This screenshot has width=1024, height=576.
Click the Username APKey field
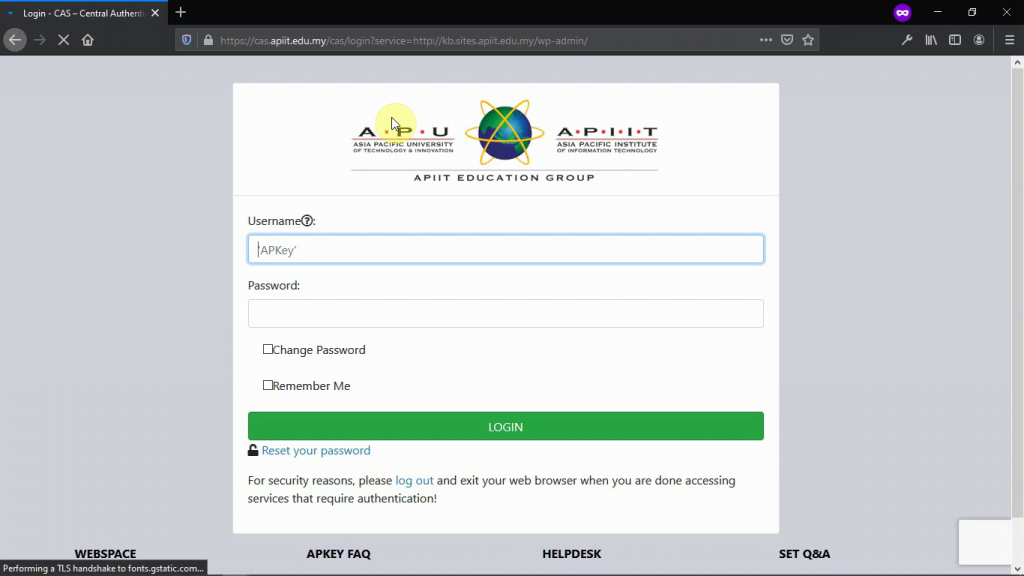point(505,249)
